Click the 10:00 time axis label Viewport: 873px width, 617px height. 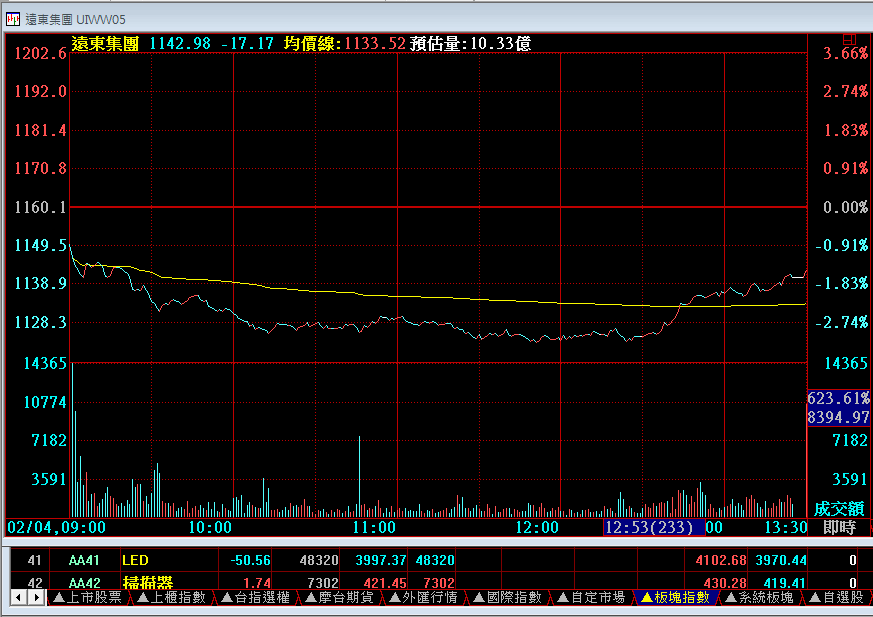click(210, 527)
